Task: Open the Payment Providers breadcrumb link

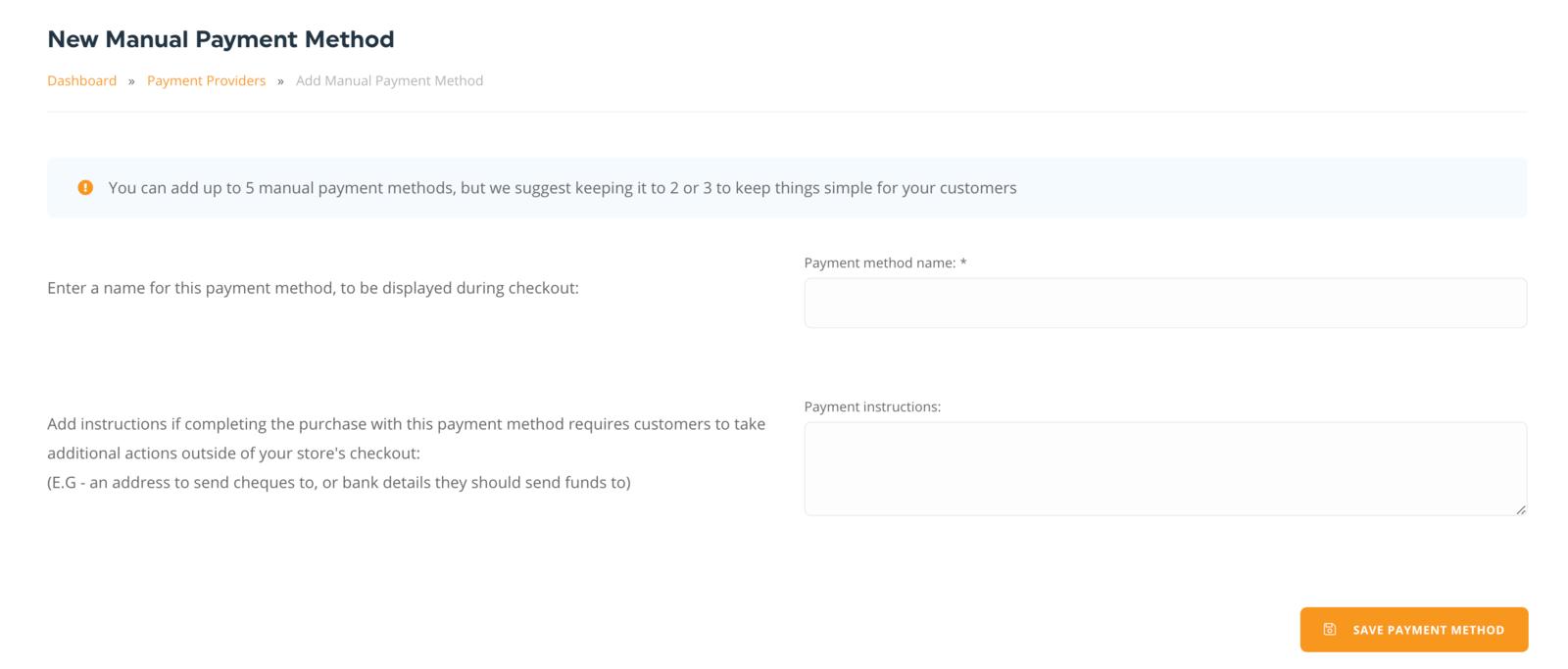Action: 206,80
